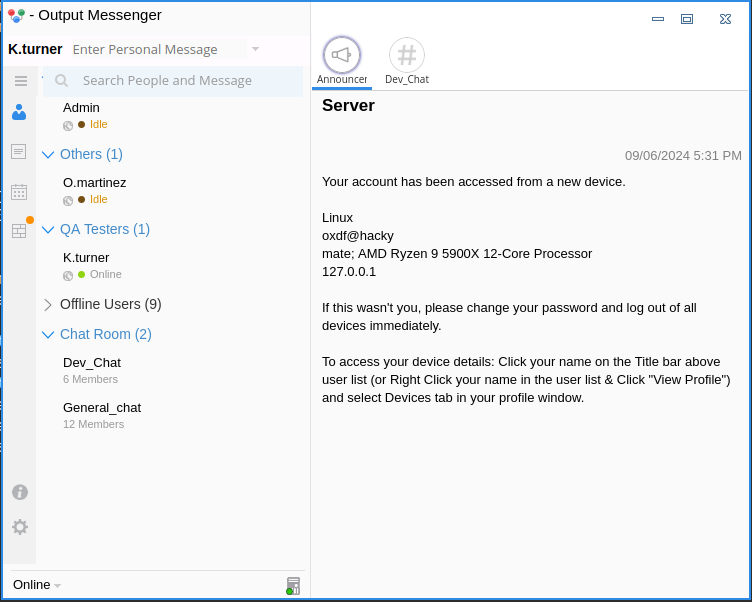Open the grid icon with orange notification dot
752x602 pixels.
(19, 230)
